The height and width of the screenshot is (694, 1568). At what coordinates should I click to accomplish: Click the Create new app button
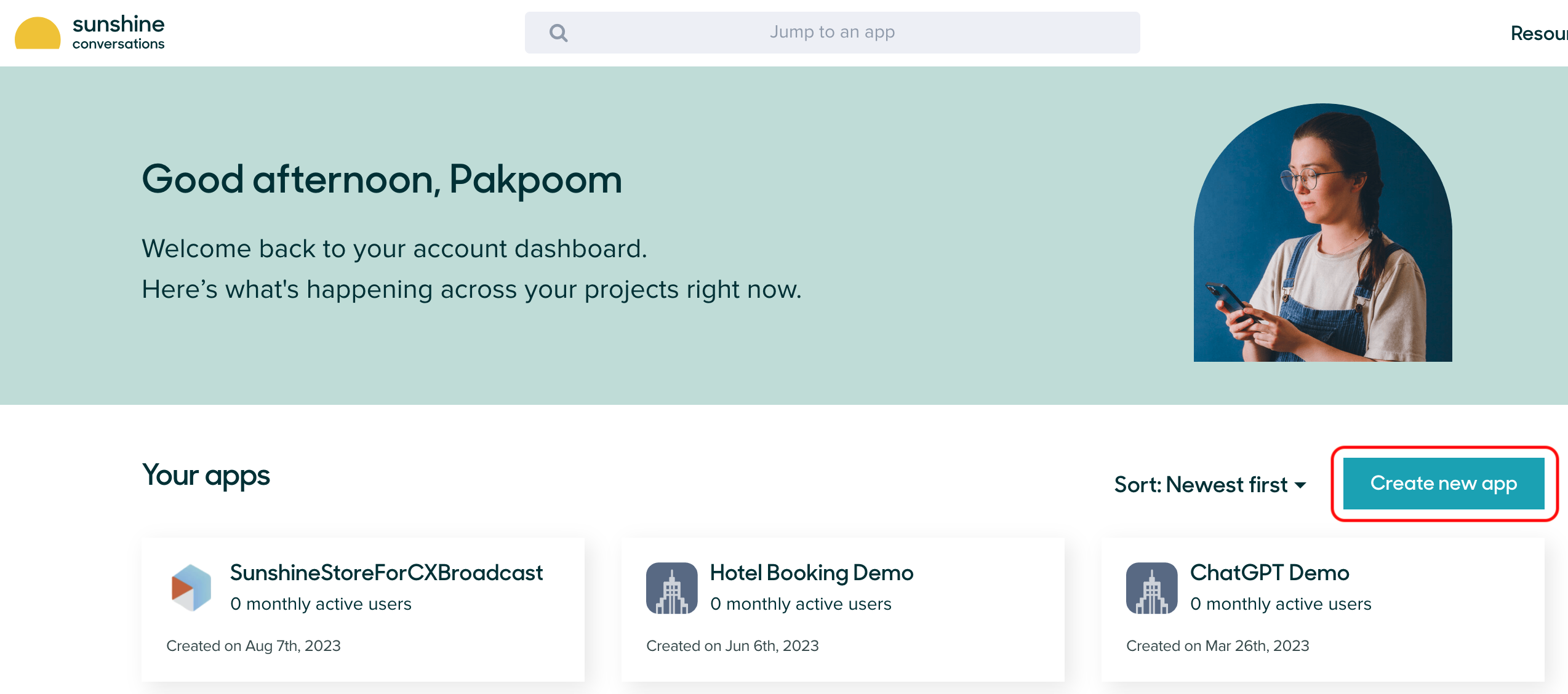click(1444, 484)
